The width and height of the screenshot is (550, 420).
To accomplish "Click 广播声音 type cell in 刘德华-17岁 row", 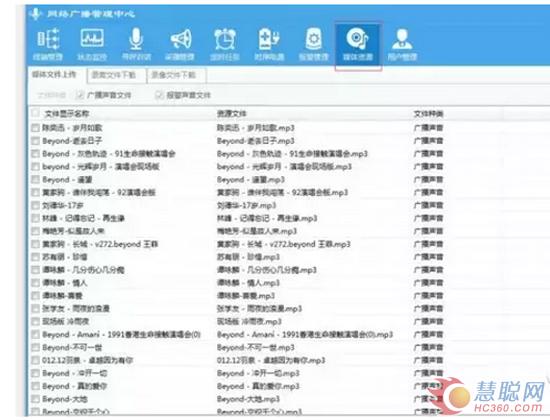I will [x=429, y=205].
